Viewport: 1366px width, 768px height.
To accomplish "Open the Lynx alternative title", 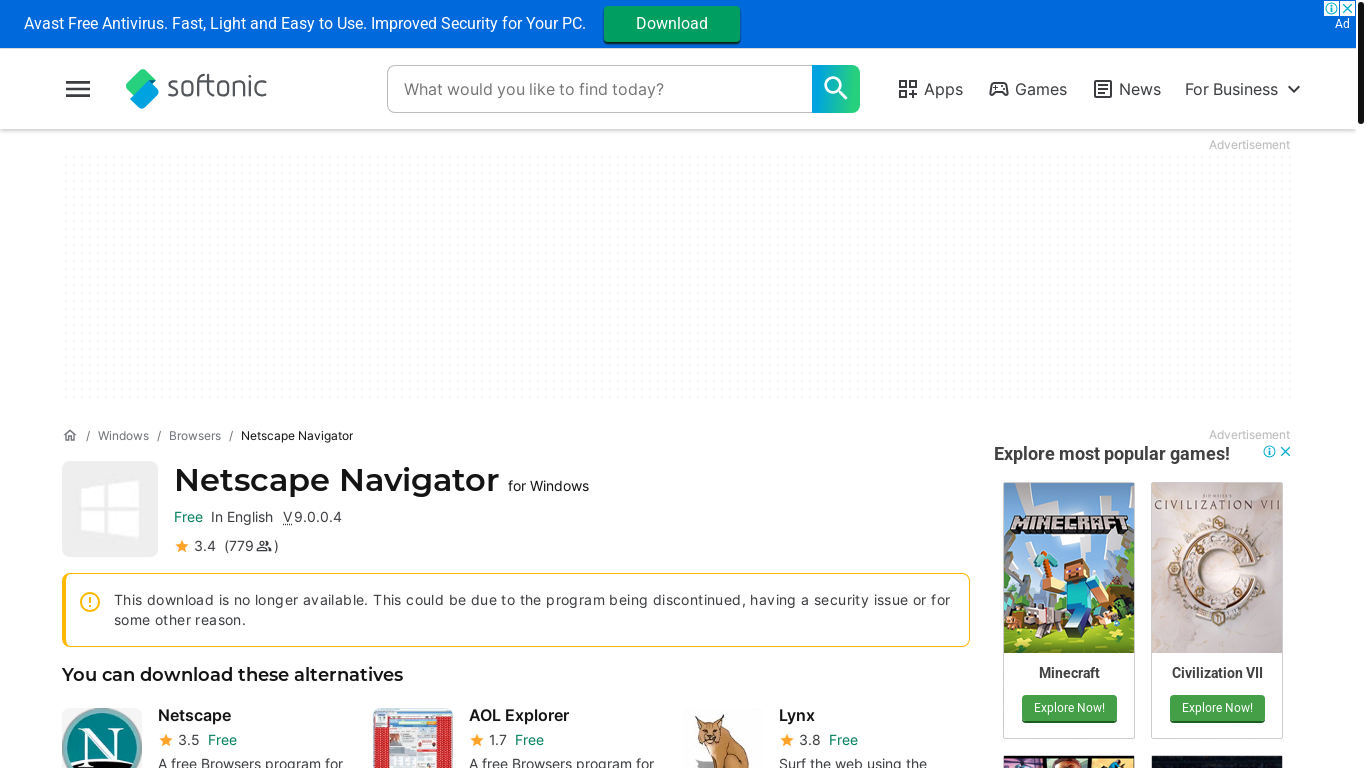I will pos(797,716).
